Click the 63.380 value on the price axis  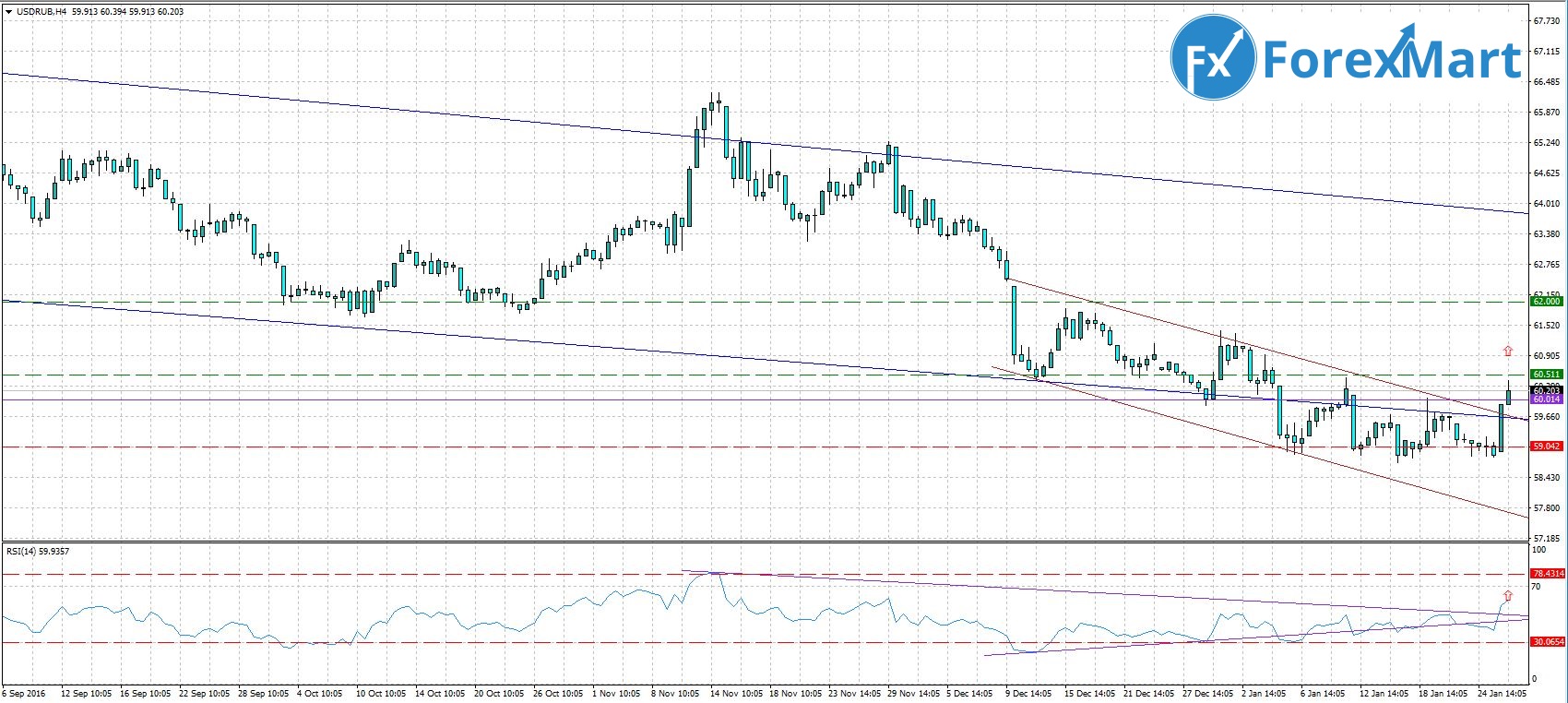1546,234
